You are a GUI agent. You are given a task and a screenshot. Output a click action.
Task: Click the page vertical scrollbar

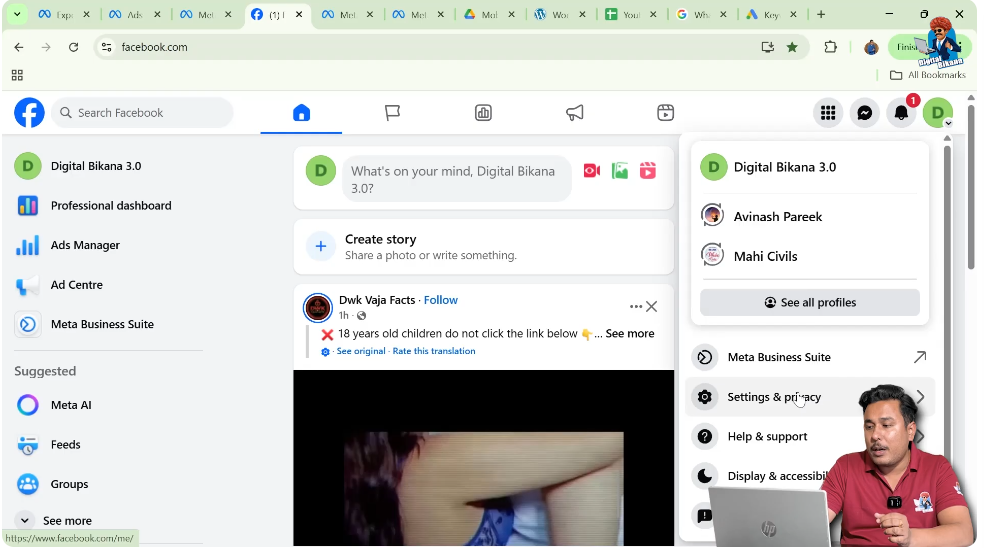pos(971,188)
